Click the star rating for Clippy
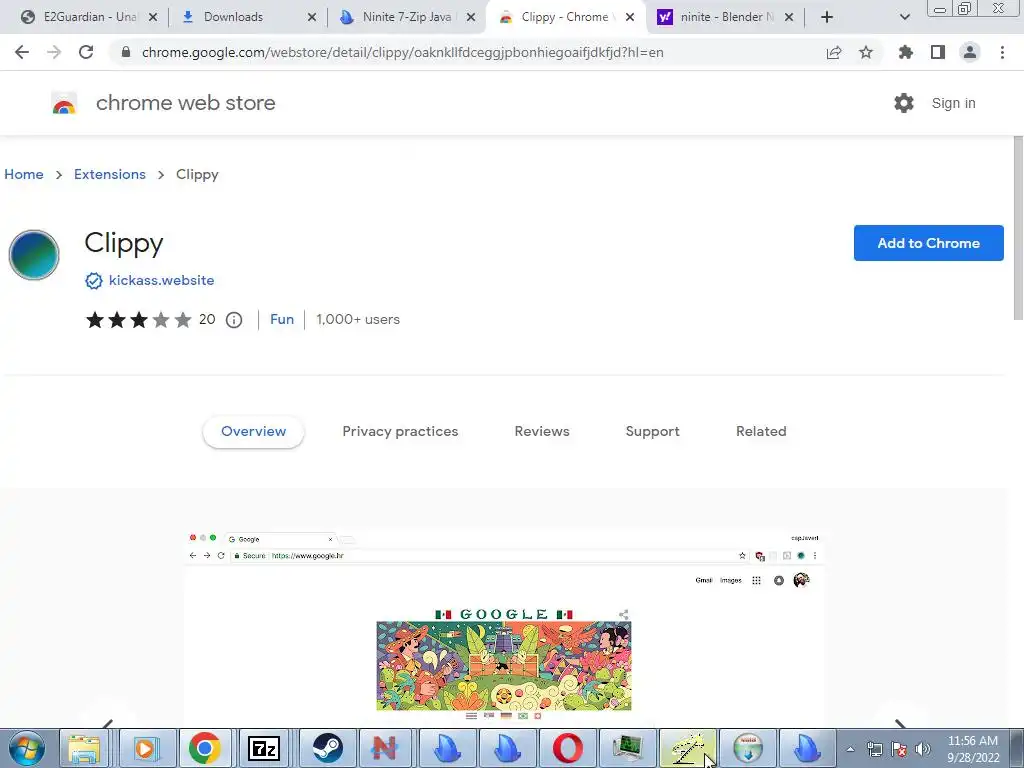1024x768 pixels. (x=138, y=320)
